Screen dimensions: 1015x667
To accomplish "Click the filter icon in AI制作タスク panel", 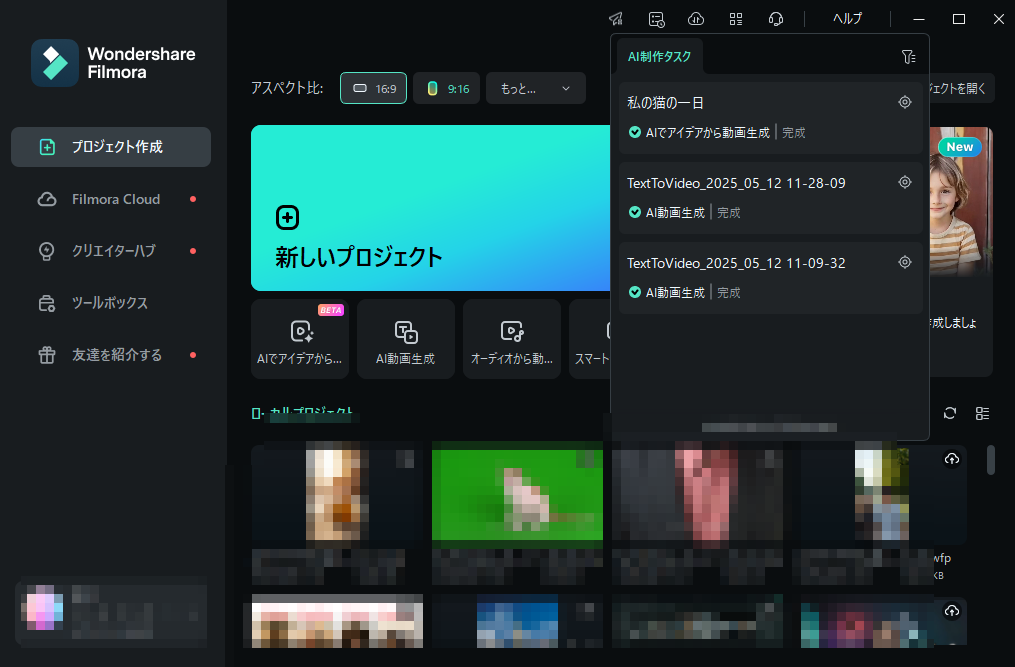I will [x=908, y=57].
